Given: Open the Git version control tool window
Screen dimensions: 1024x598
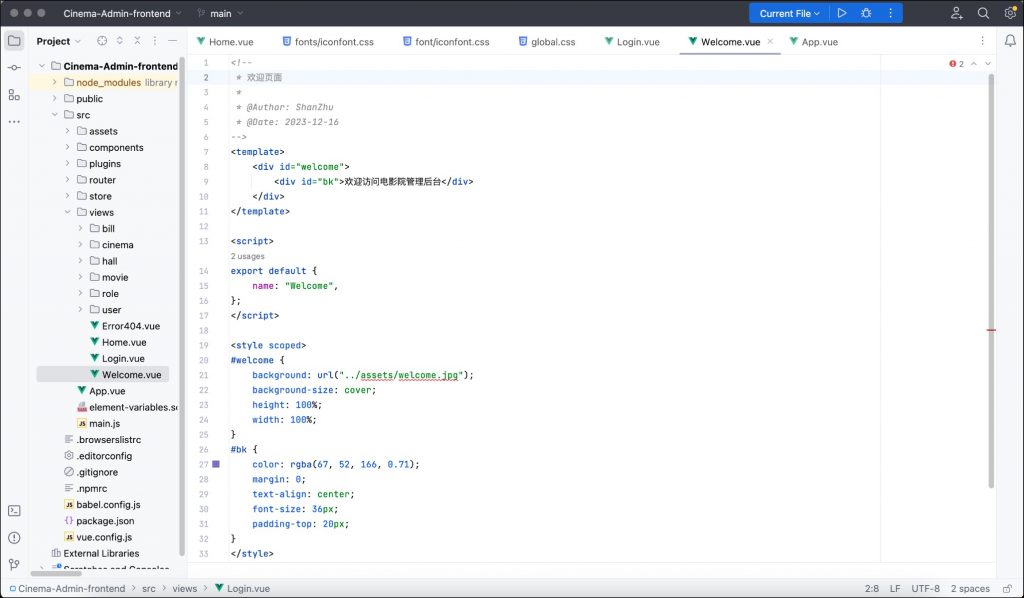Looking at the screenshot, I should coord(14,564).
